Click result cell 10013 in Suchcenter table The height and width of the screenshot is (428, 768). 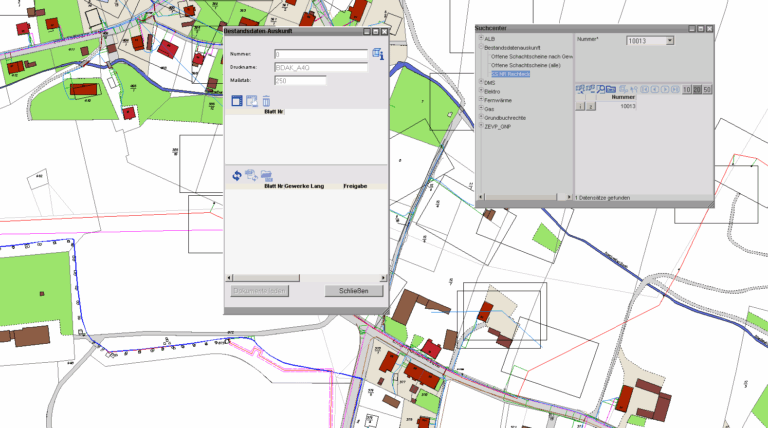pyautogui.click(x=627, y=106)
